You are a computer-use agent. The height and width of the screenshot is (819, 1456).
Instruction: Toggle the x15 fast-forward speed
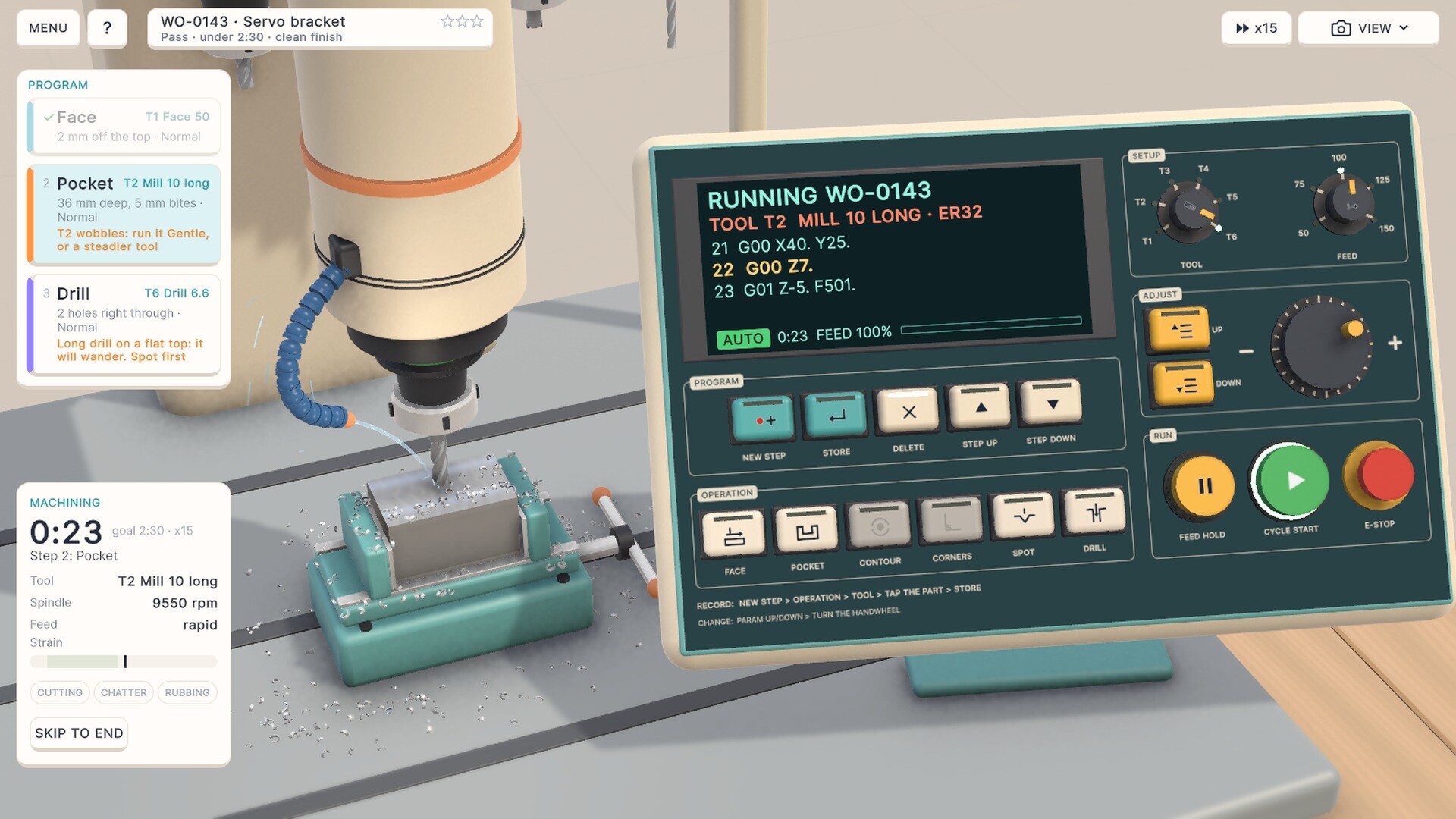(1257, 28)
